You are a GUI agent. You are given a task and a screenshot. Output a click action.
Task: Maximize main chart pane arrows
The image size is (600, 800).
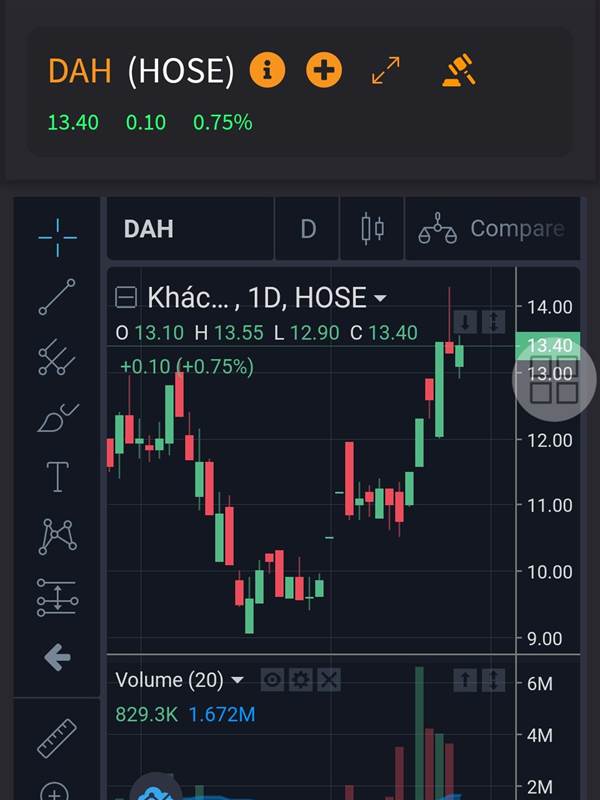pos(493,322)
